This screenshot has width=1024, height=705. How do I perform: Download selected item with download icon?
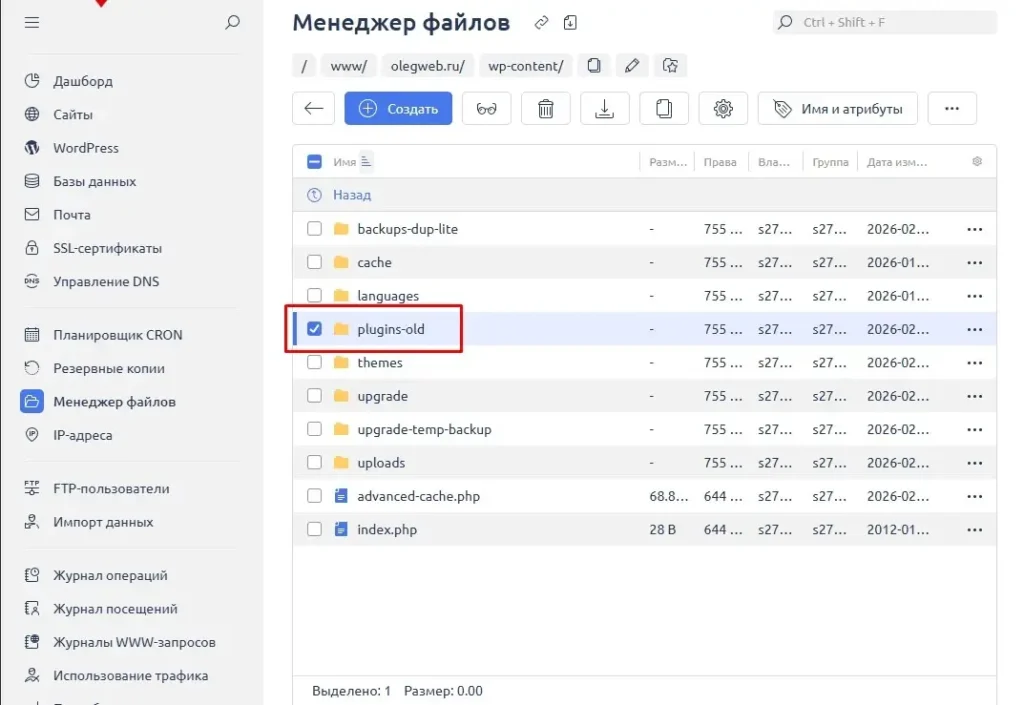click(x=605, y=108)
